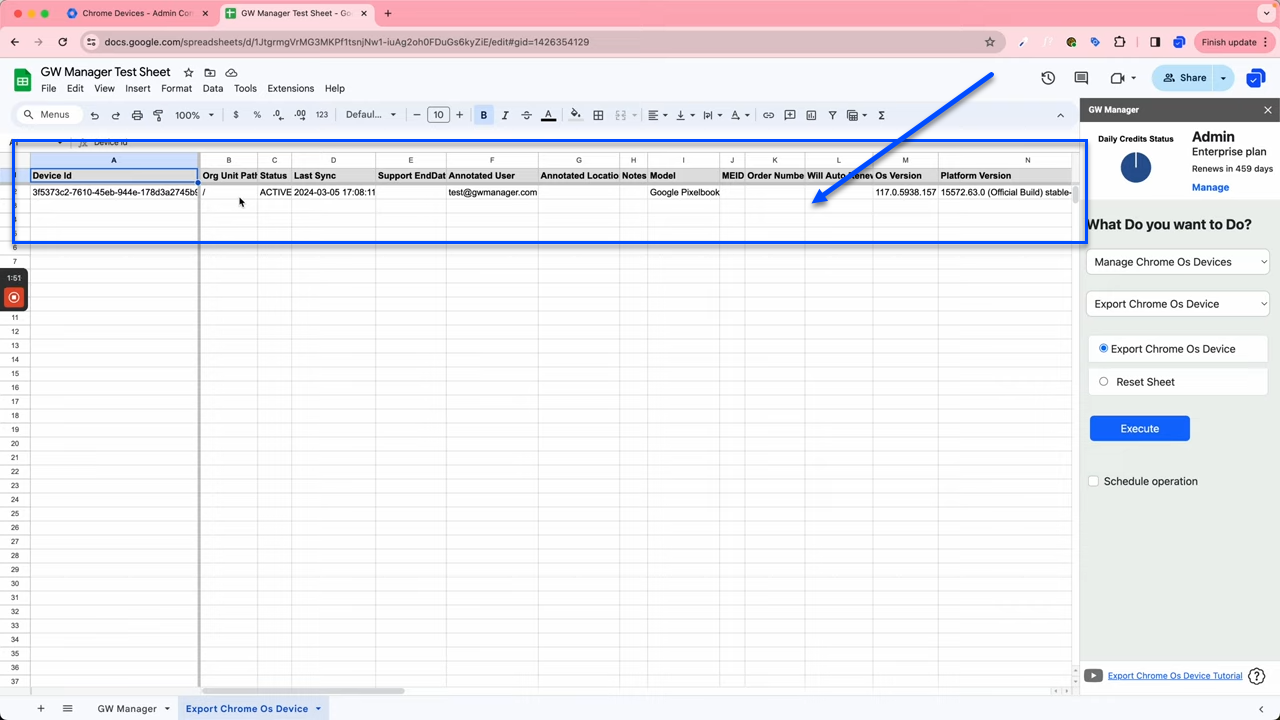
Task: Decrease font size with minus
Action: pos(417,115)
